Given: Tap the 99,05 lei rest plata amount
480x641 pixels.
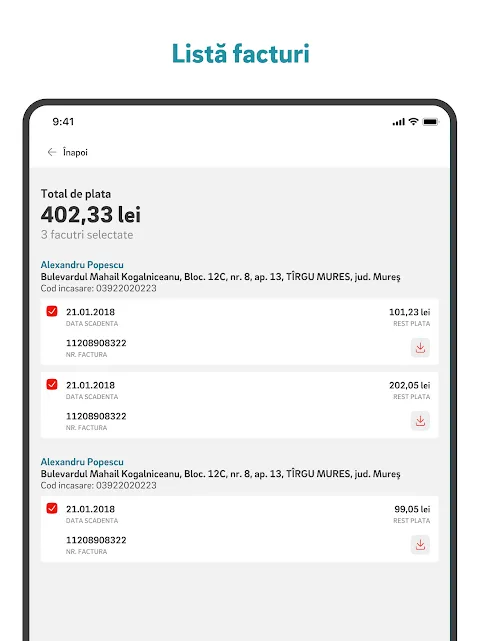Looking at the screenshot, I should pos(412,509).
